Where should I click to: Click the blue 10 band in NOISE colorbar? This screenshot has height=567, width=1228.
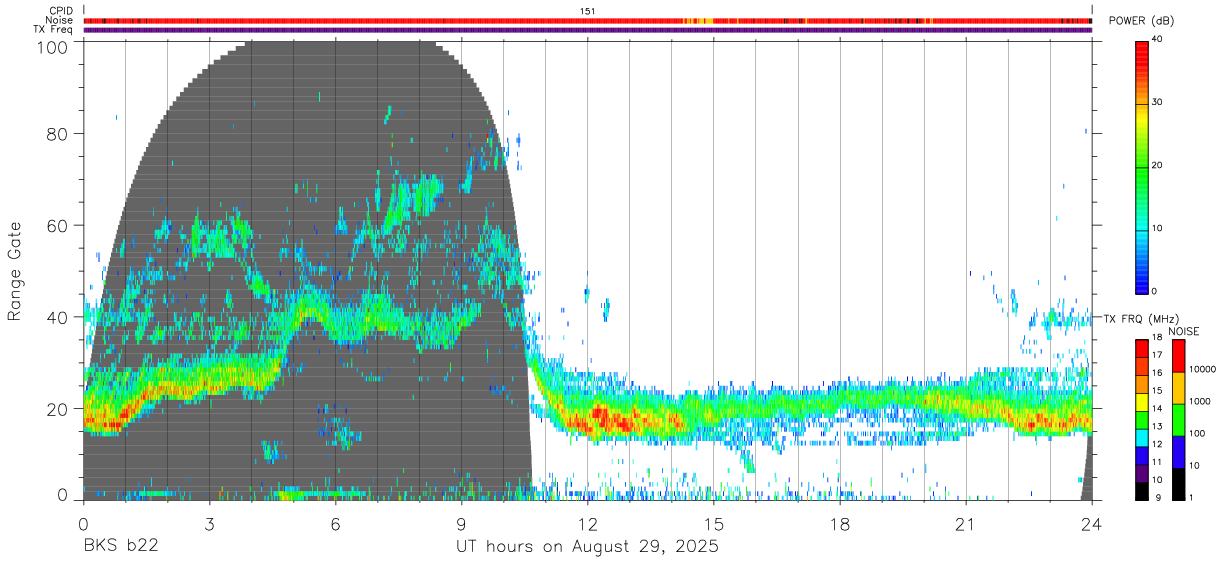coord(1178,452)
